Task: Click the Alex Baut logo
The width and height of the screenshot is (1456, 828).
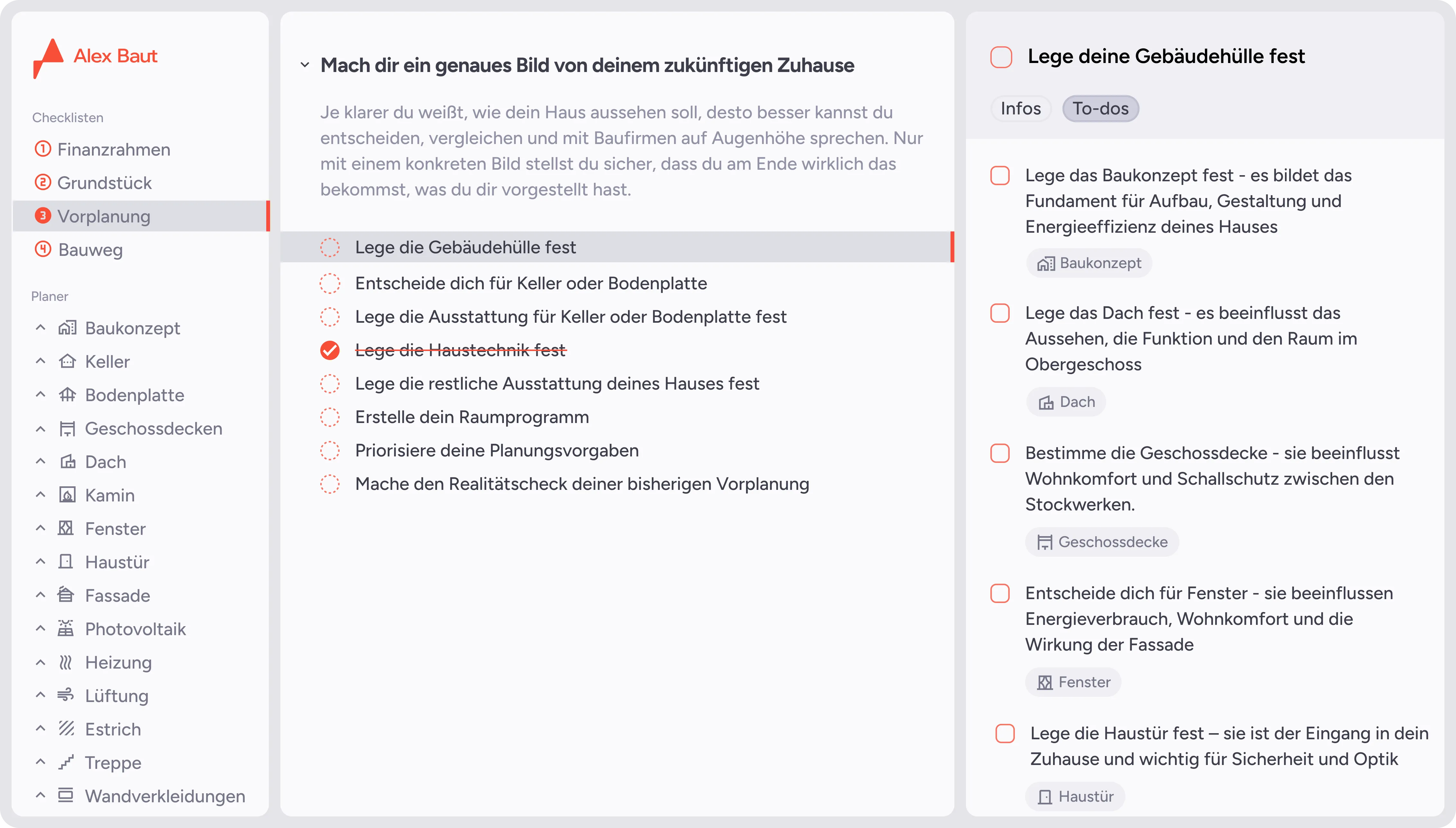Action: click(95, 56)
